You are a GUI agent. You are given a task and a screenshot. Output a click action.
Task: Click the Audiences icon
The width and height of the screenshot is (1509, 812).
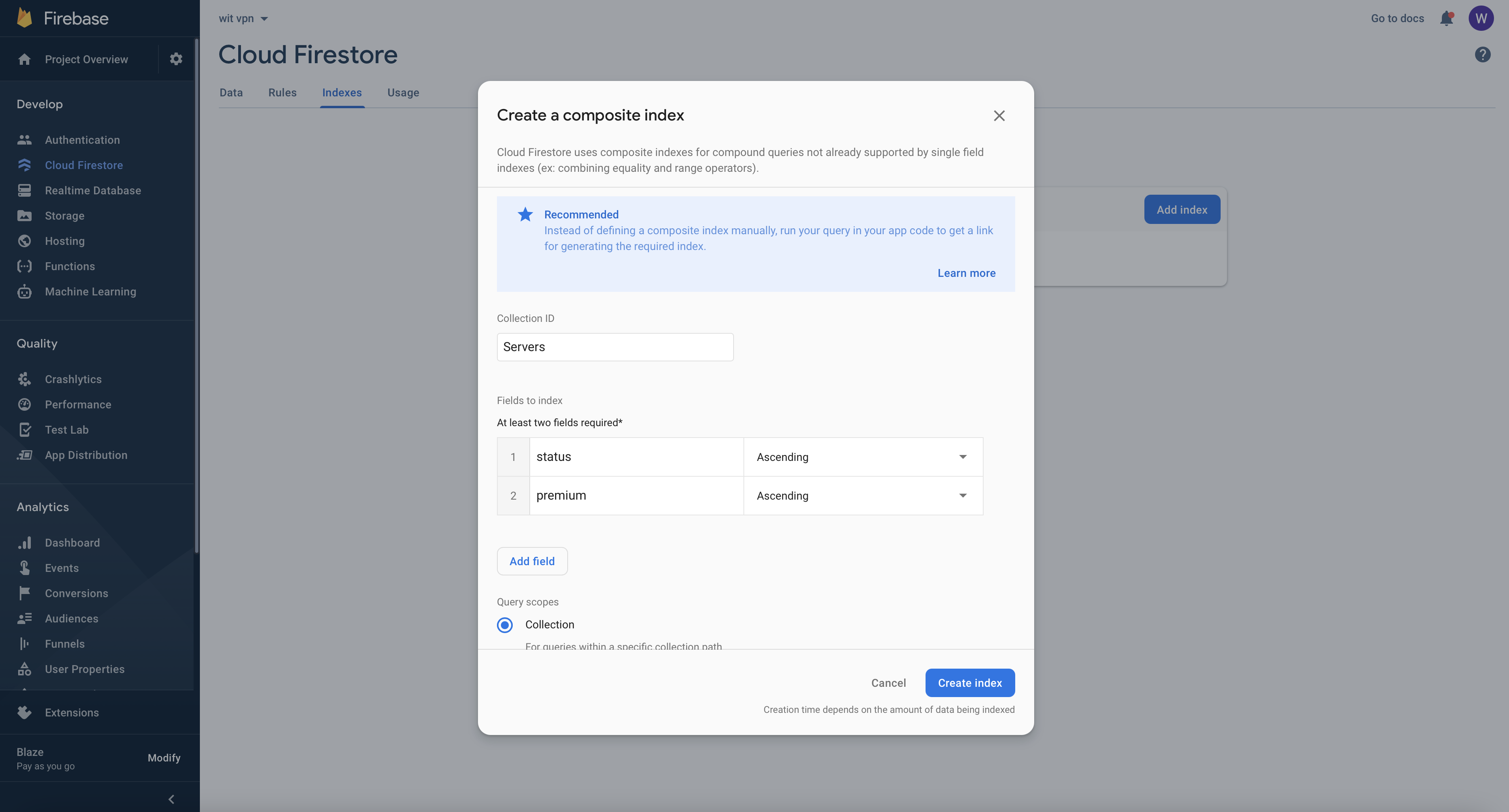coord(24,618)
